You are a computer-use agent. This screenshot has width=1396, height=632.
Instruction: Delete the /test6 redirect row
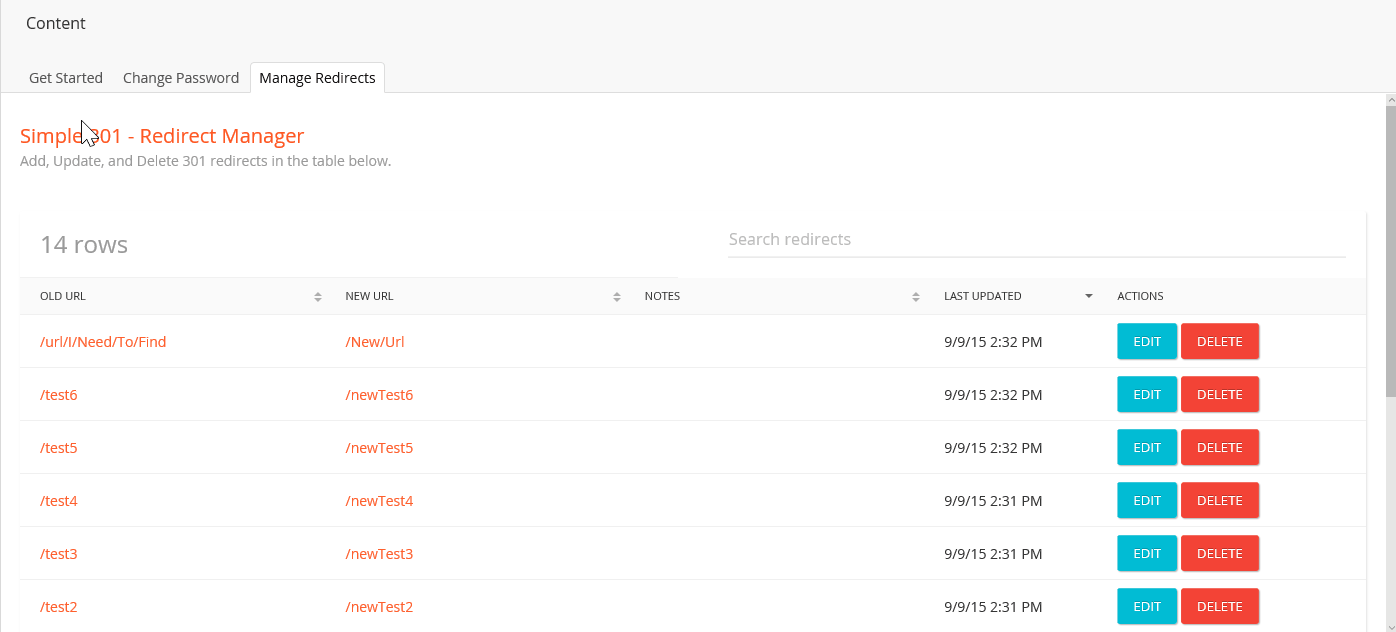[1220, 395]
